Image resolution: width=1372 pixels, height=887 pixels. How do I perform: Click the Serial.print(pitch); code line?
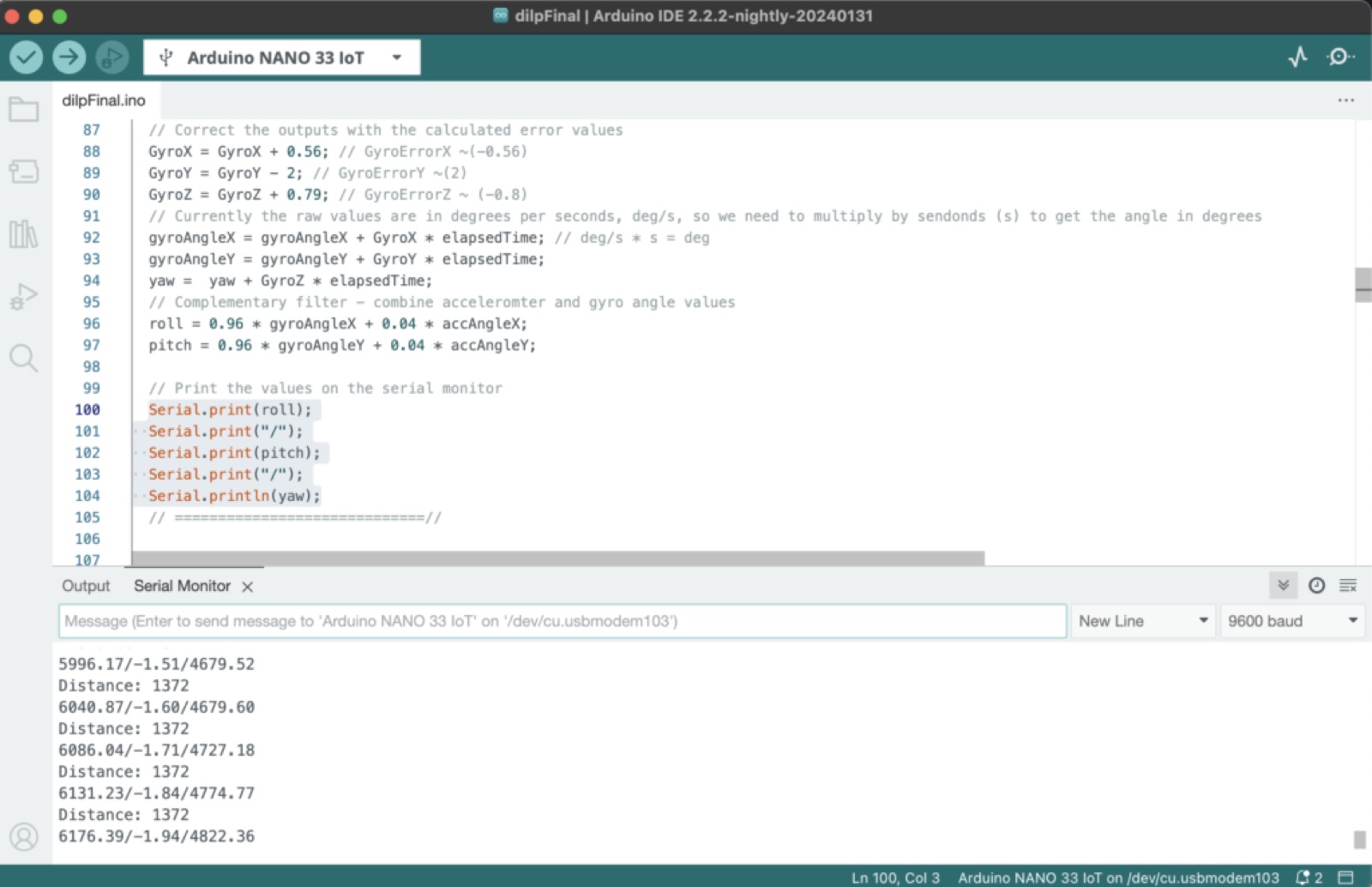point(234,453)
